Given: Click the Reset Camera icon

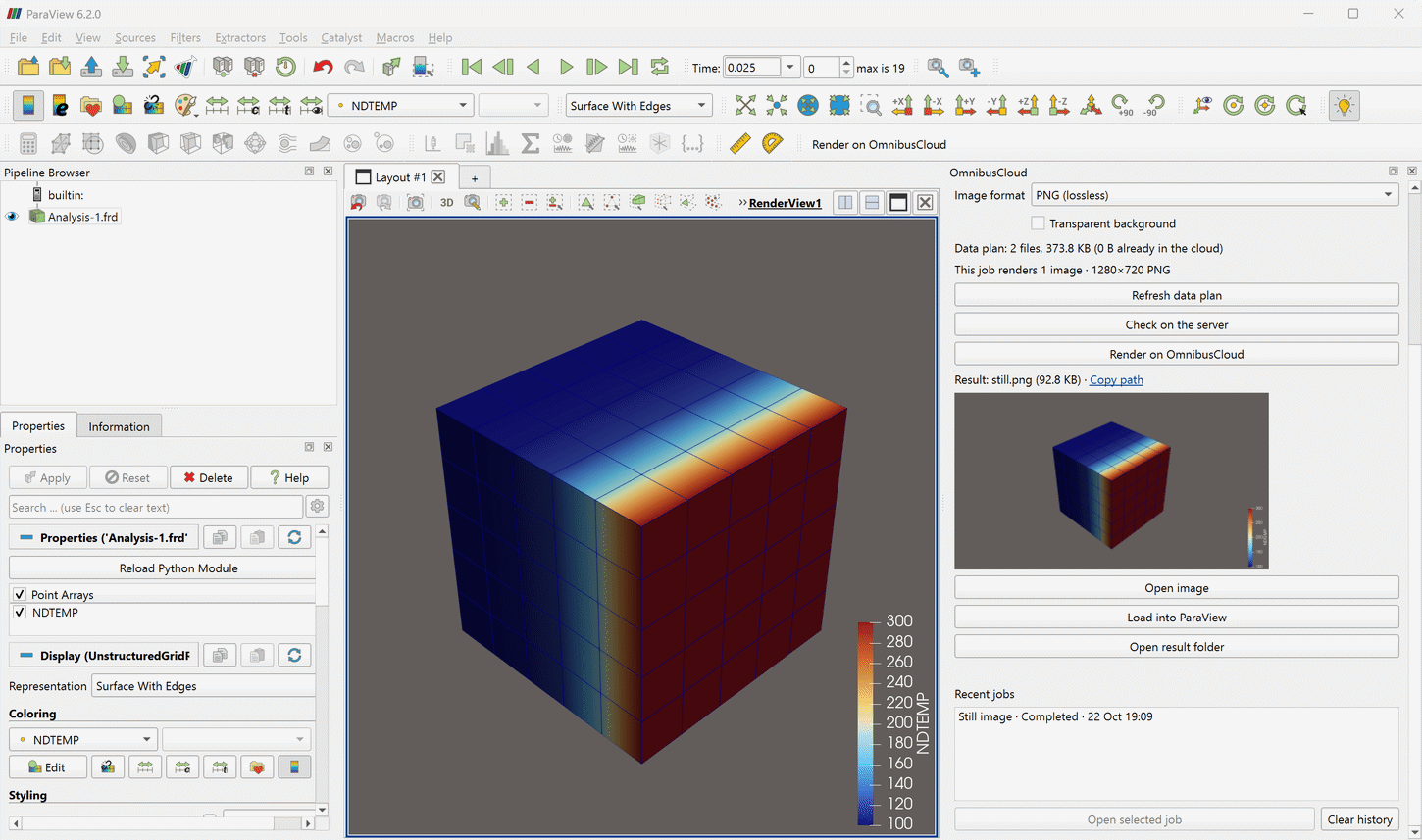Looking at the screenshot, I should 745,105.
